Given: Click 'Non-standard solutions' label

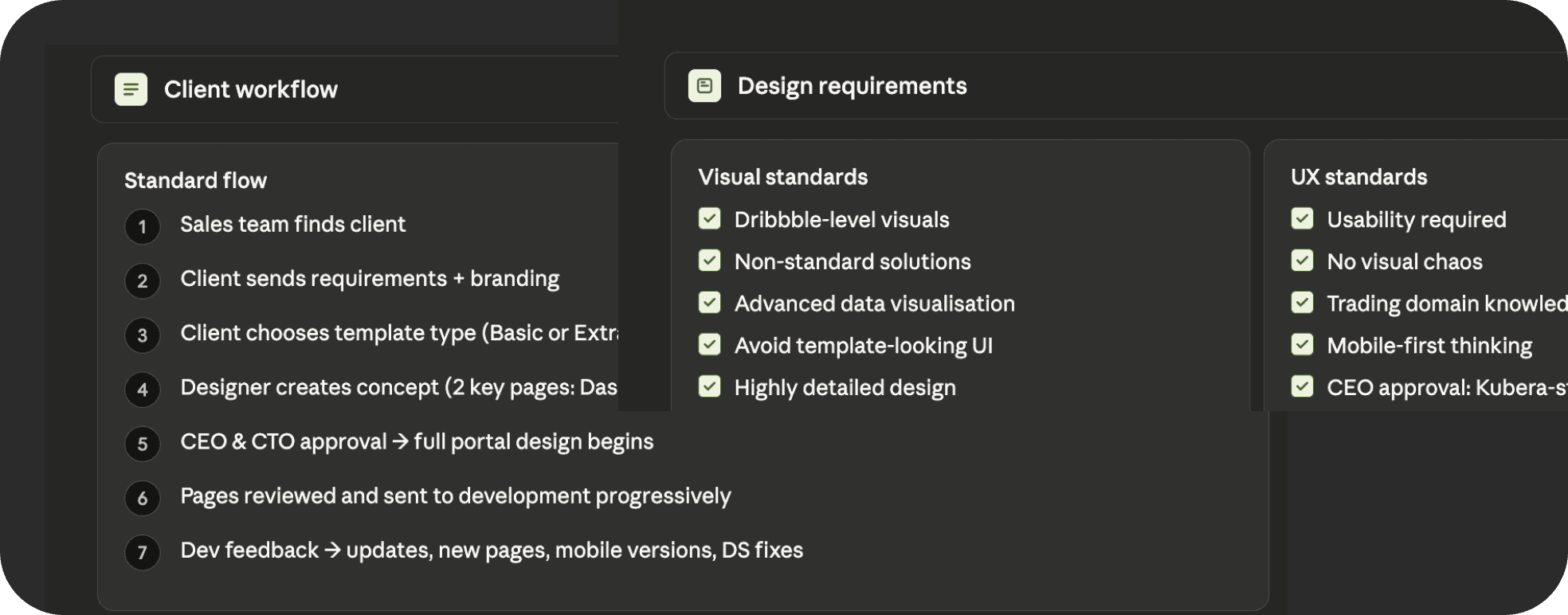Looking at the screenshot, I should [x=853, y=261].
